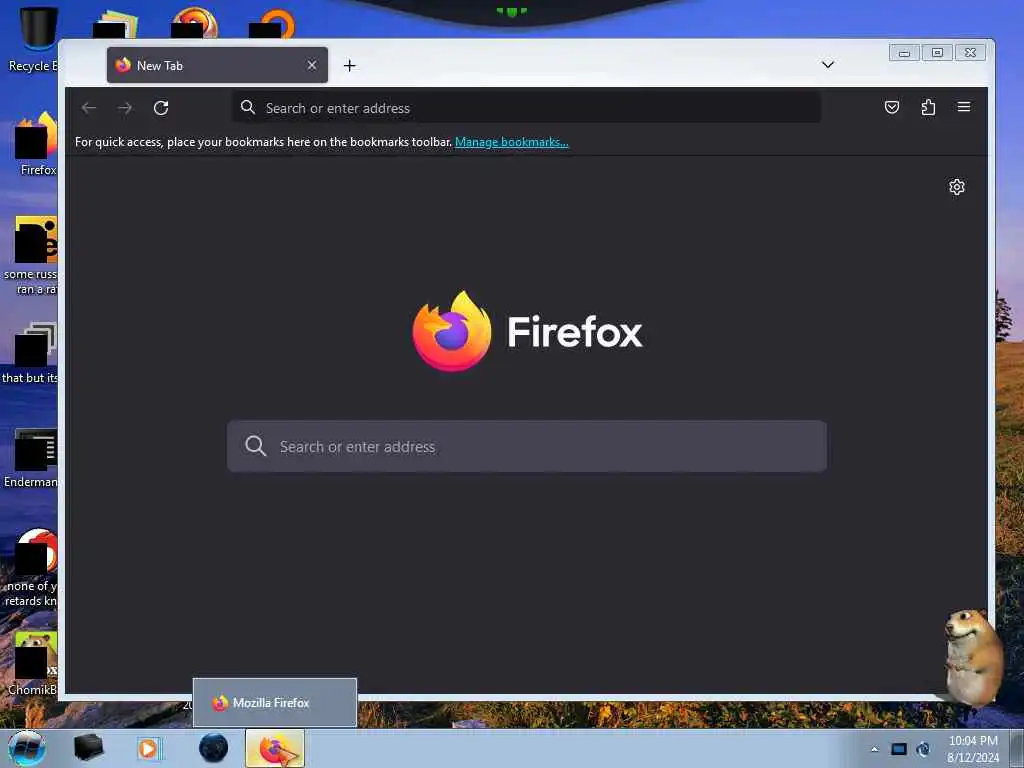
Task: Open the dark globe taskbar icon
Action: [213, 748]
